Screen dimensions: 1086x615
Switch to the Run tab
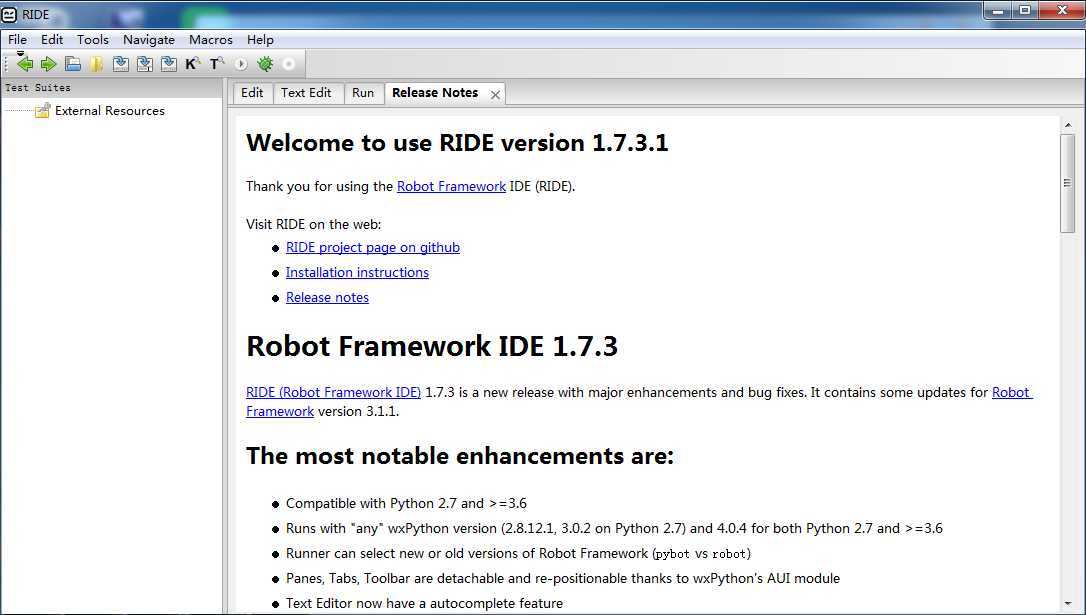[363, 93]
